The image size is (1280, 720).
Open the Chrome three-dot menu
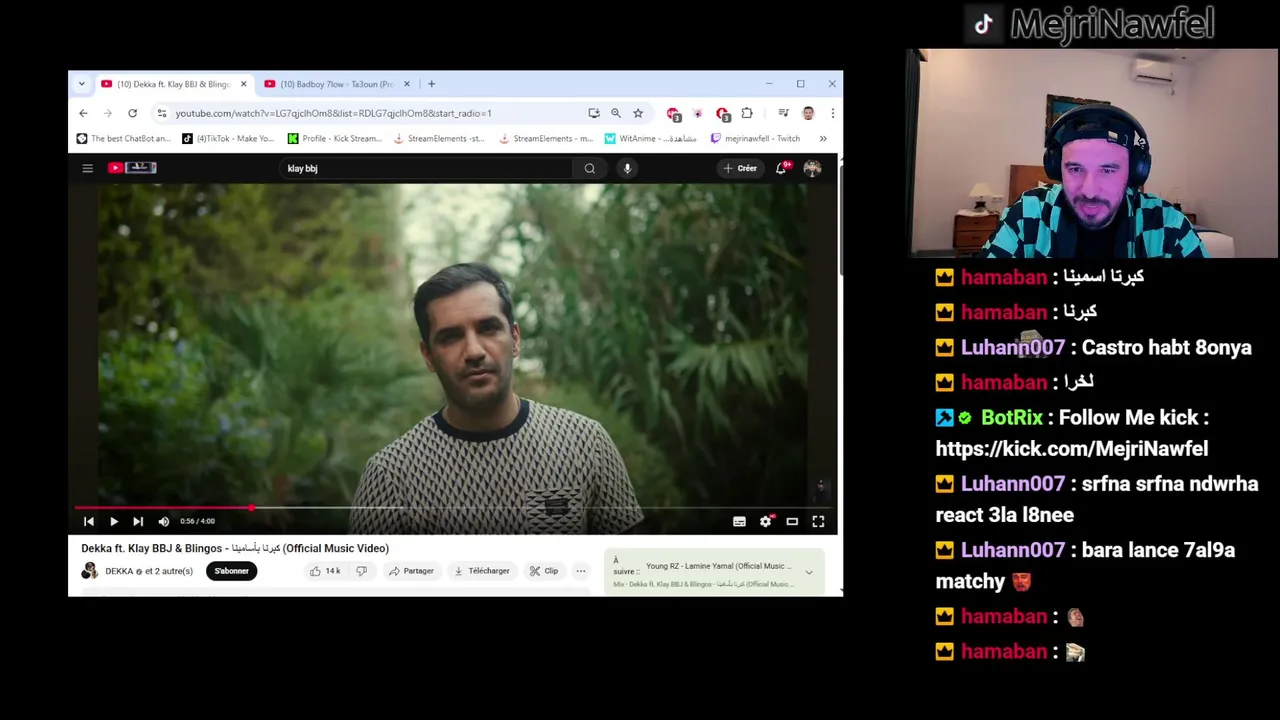pyautogui.click(x=832, y=113)
